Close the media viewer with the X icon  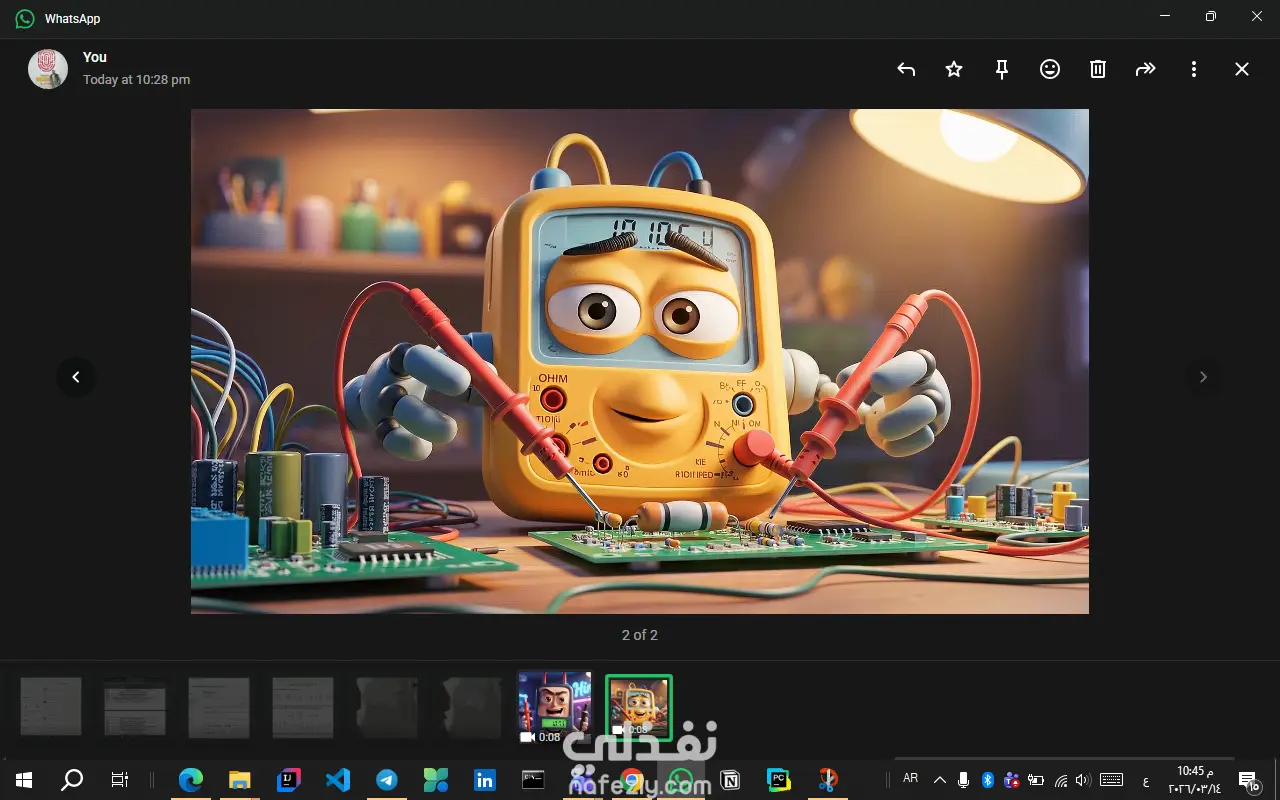(x=1242, y=69)
